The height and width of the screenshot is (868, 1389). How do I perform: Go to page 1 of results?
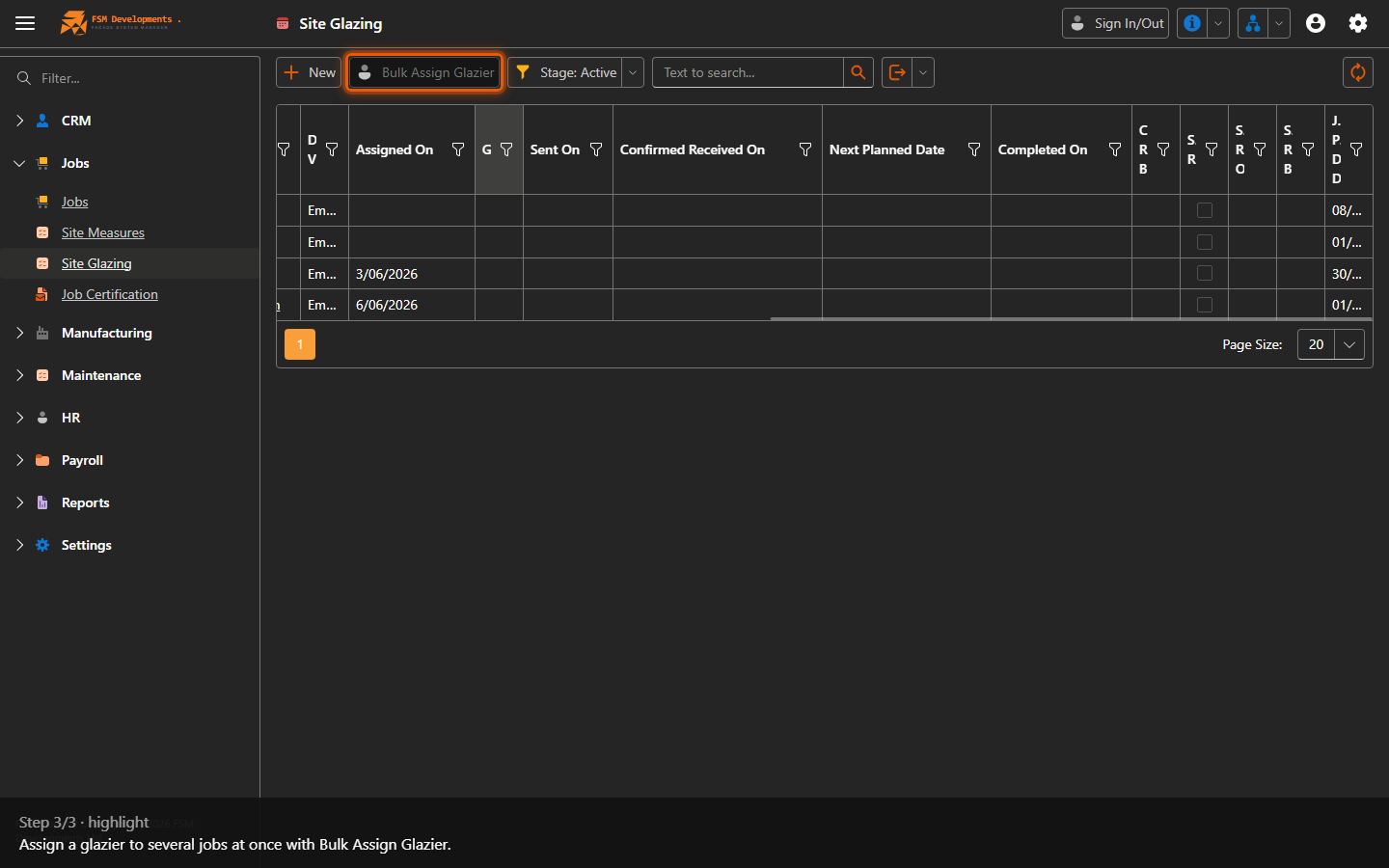[x=300, y=344]
